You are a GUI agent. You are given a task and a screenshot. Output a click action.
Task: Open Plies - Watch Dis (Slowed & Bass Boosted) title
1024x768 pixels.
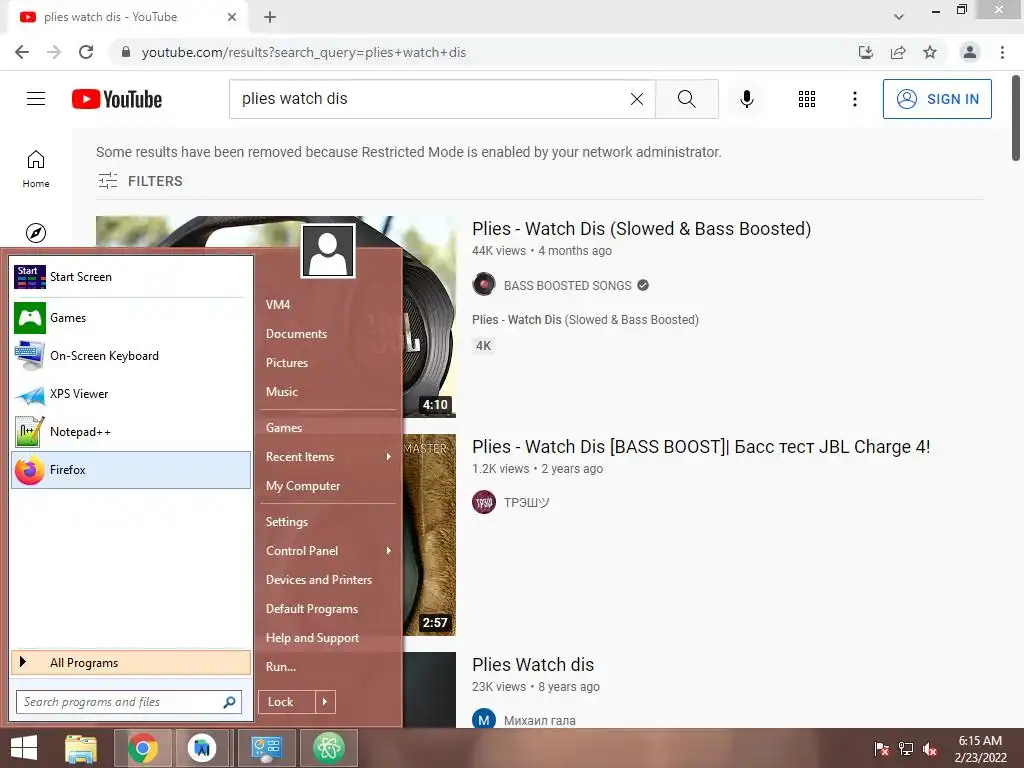click(641, 229)
